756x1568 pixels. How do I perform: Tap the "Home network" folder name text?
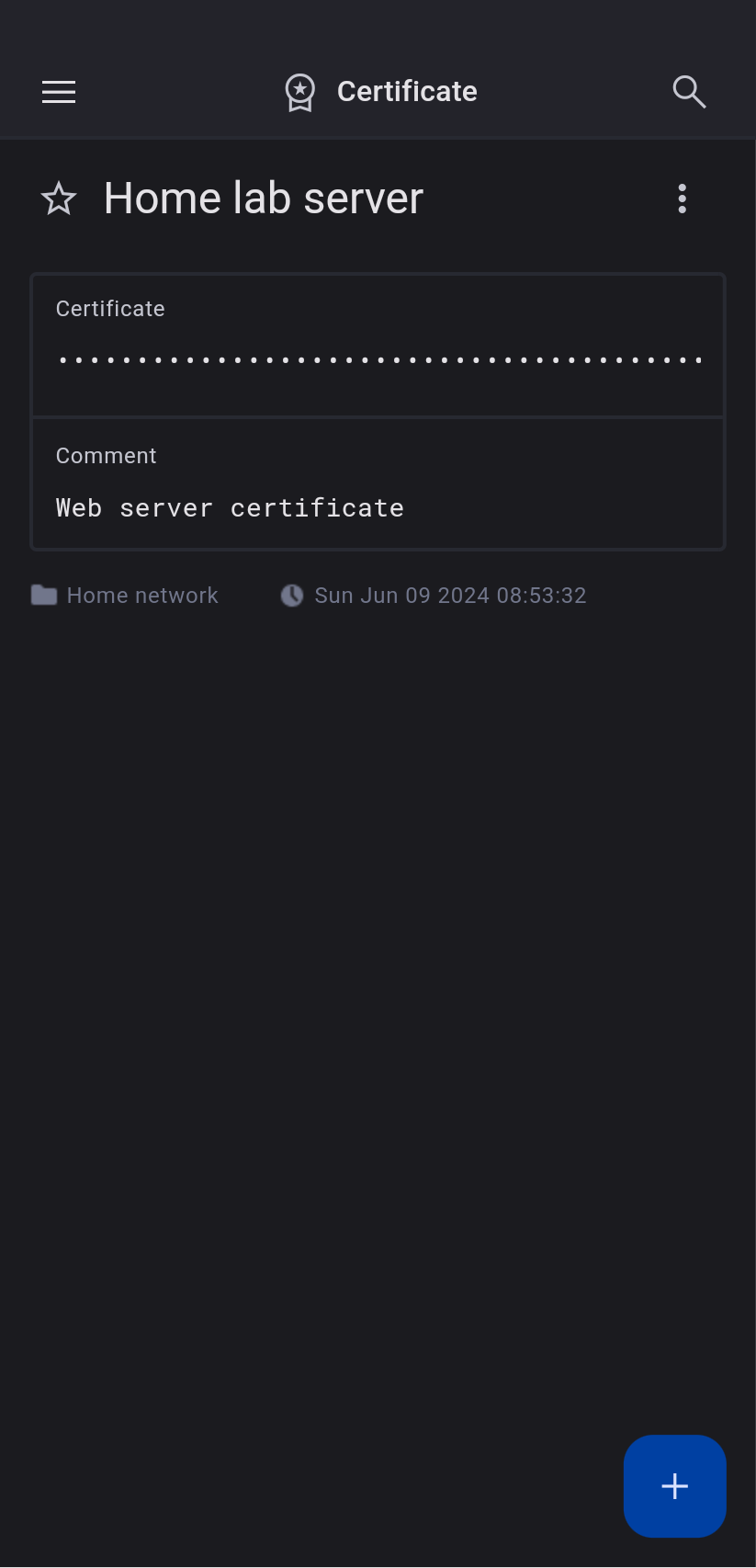[142, 596]
